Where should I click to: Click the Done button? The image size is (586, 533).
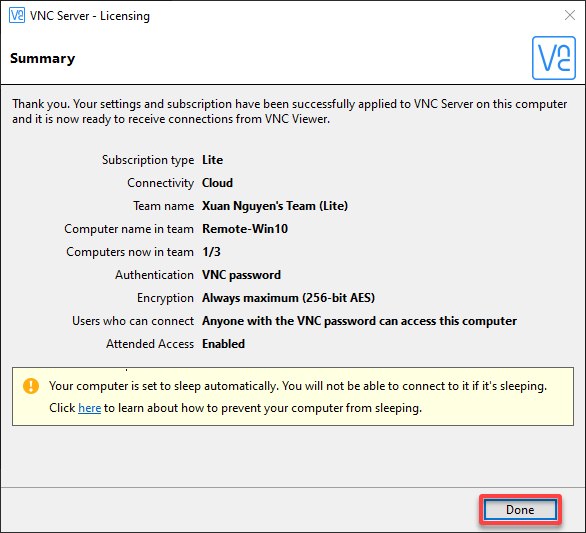[x=520, y=509]
